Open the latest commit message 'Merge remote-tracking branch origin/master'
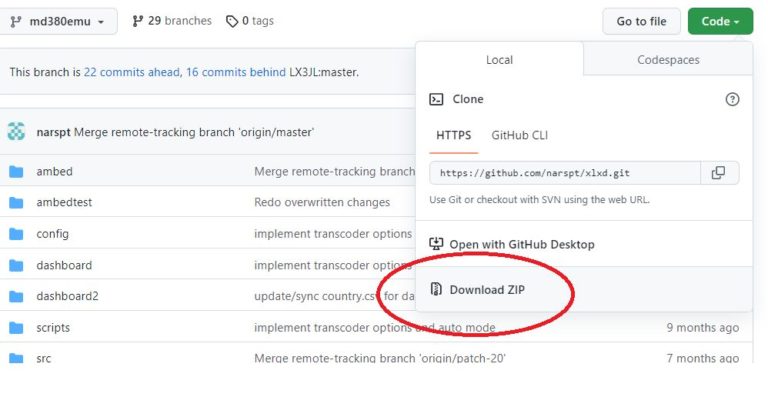 194,132
